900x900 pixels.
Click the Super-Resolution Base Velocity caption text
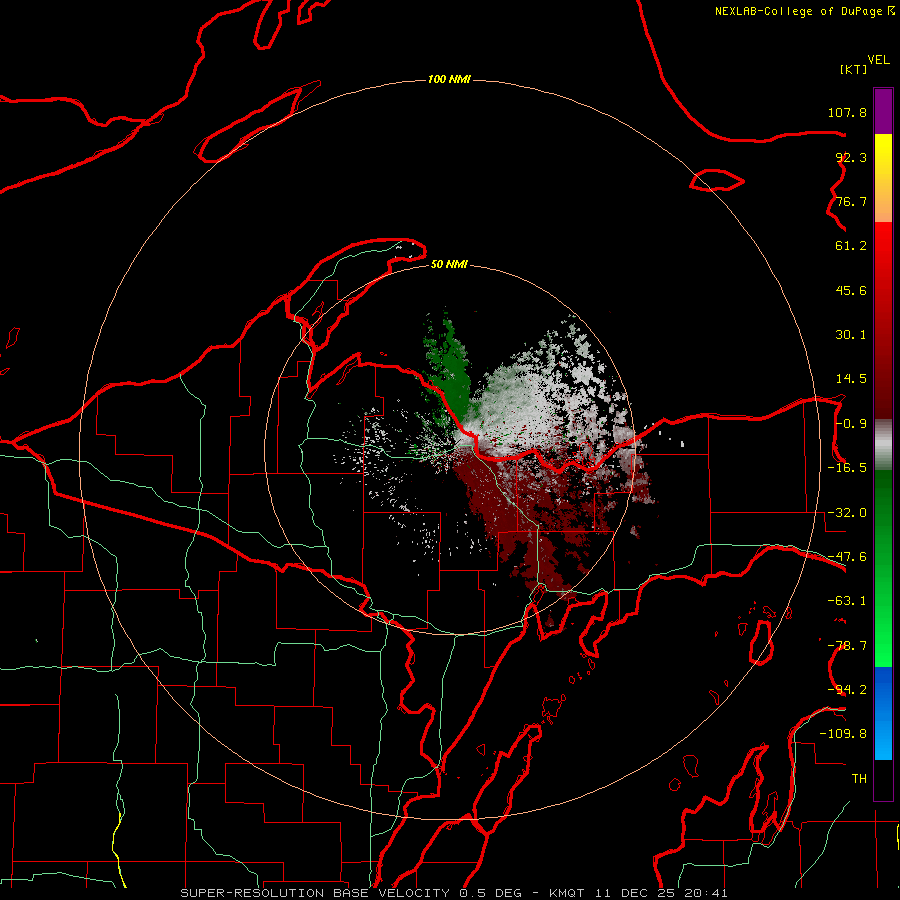pyautogui.click(x=453, y=893)
